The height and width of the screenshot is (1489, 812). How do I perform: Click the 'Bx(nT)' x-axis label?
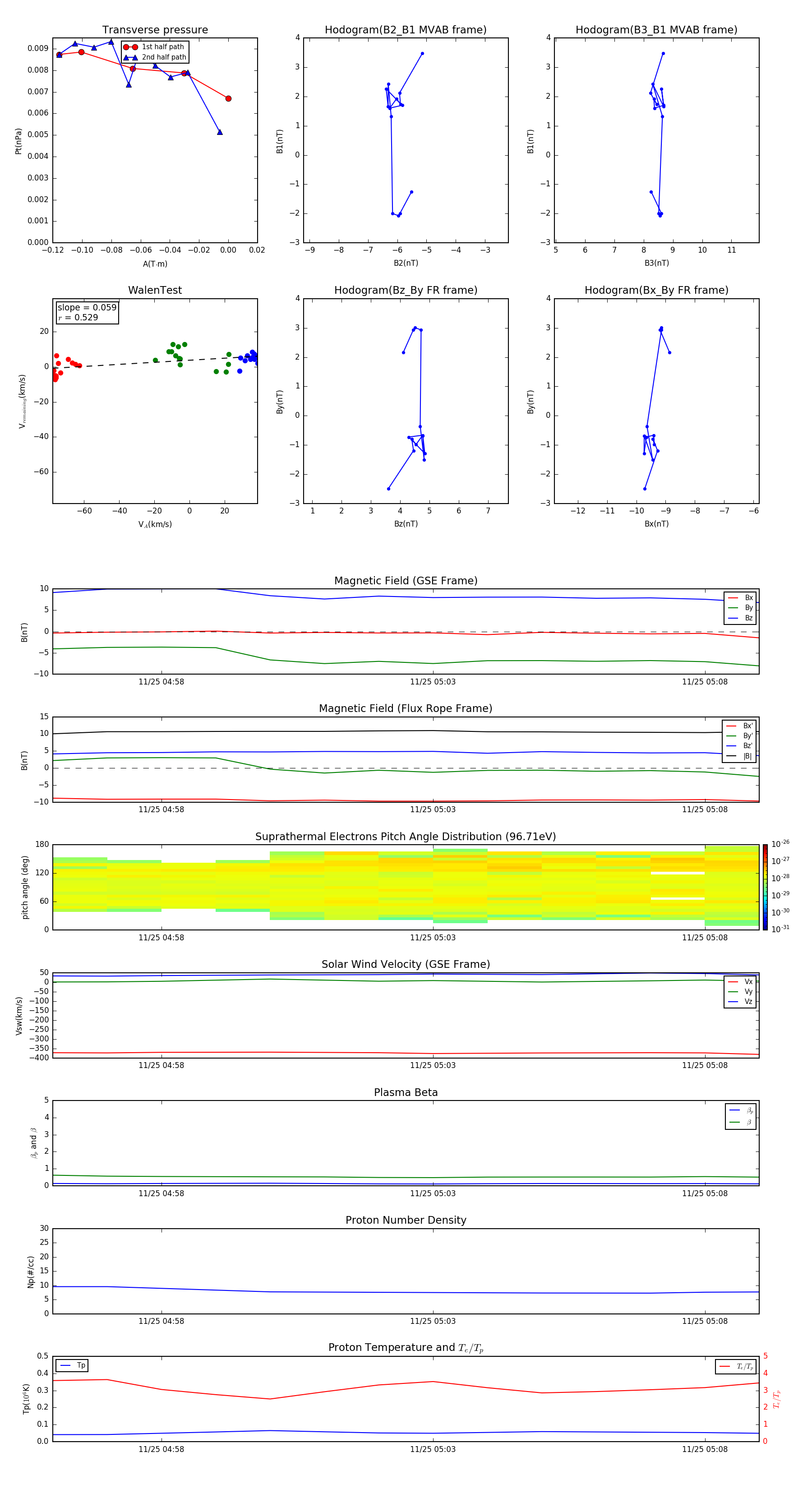click(x=656, y=524)
